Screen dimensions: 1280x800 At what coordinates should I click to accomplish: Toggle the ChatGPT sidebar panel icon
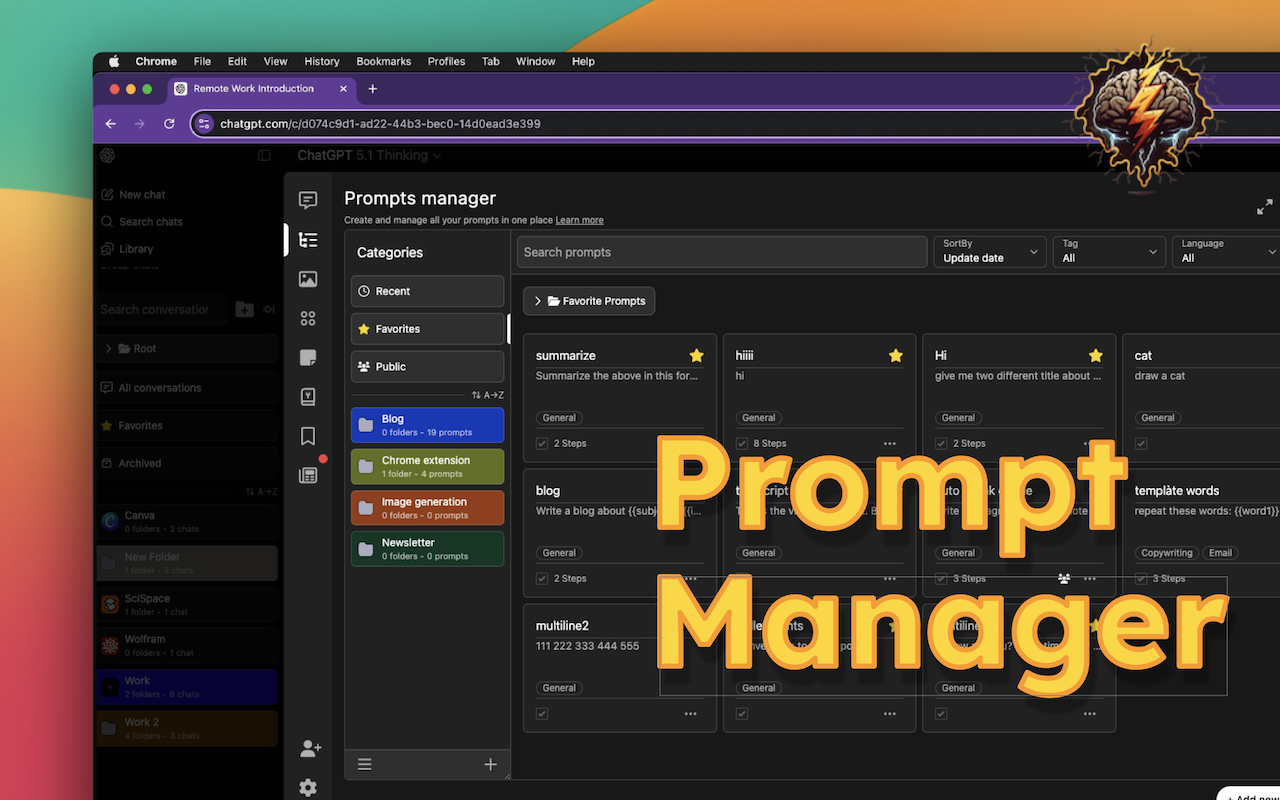(x=264, y=155)
